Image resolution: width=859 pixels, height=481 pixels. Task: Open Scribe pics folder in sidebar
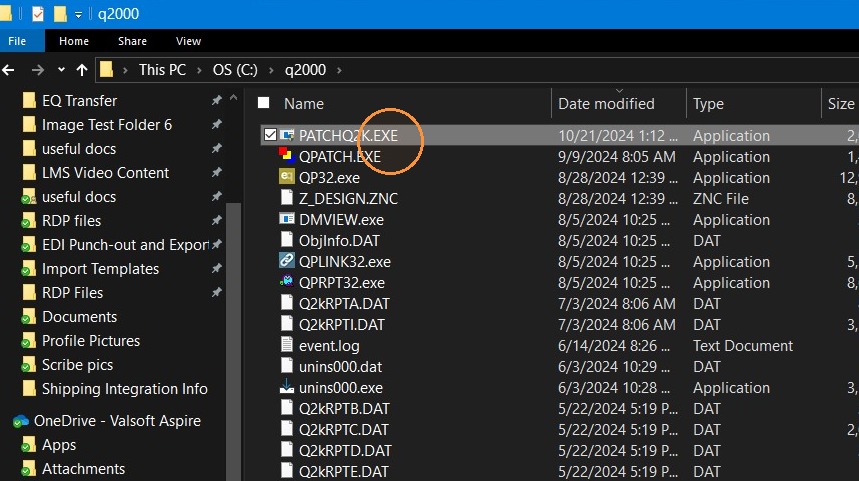(77, 365)
